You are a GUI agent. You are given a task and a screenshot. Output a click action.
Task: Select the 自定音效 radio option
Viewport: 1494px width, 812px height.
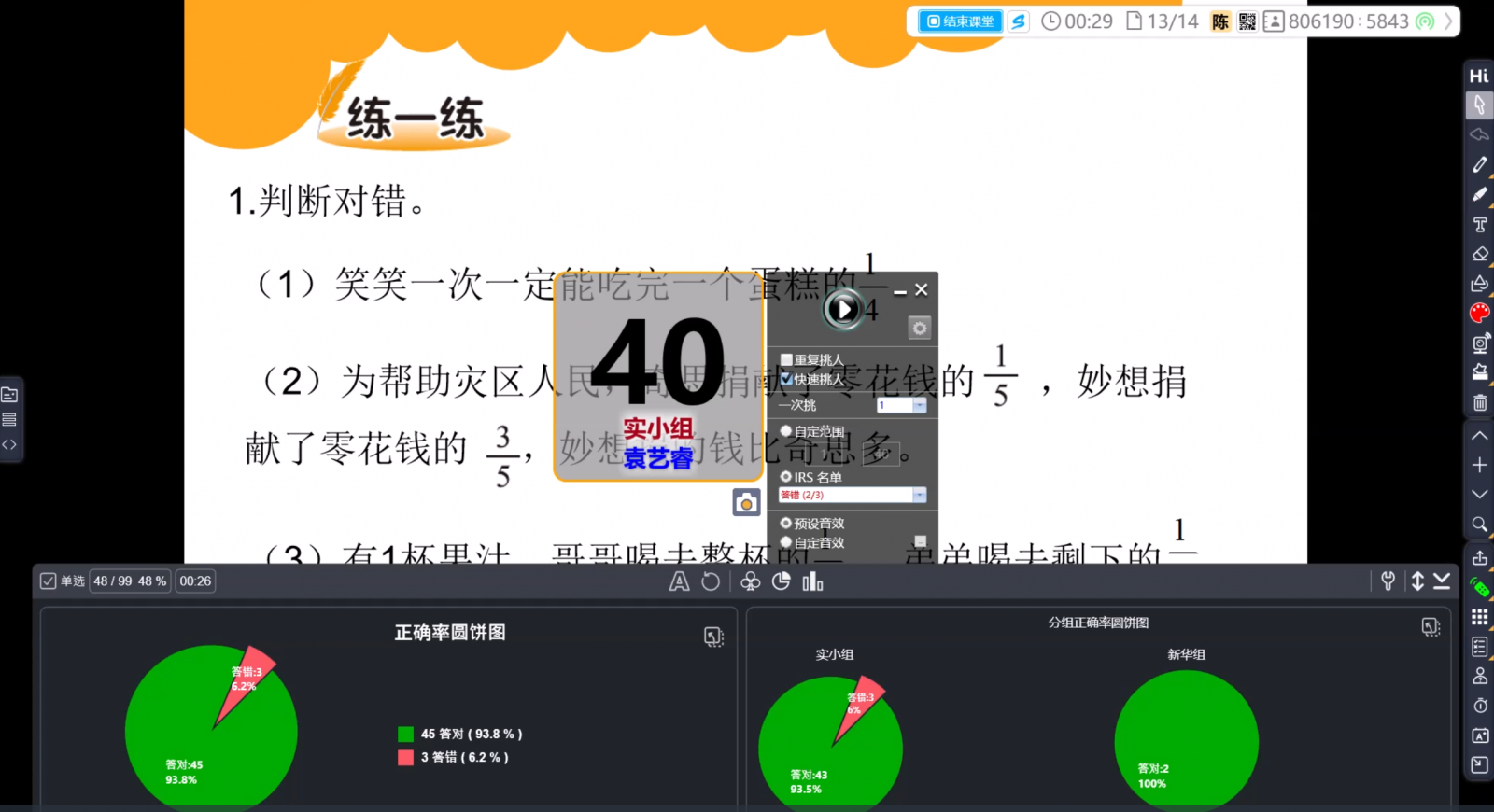click(786, 542)
